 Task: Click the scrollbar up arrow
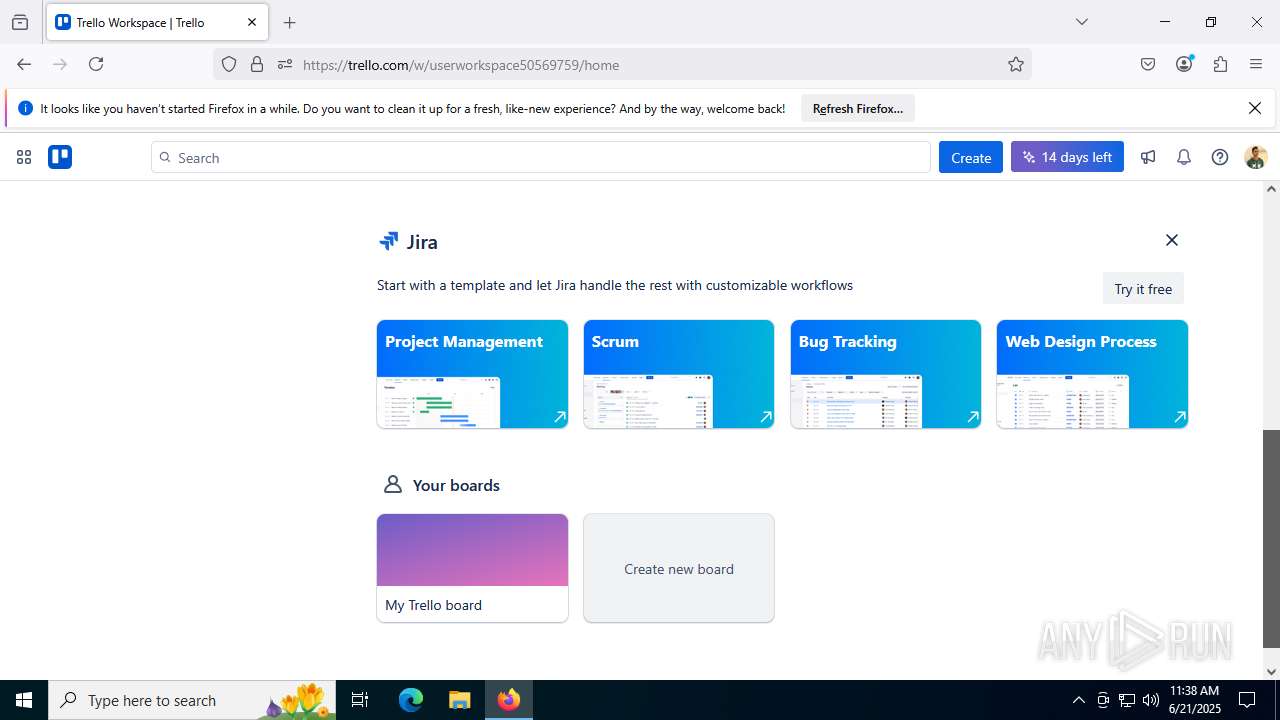tap(1271, 189)
